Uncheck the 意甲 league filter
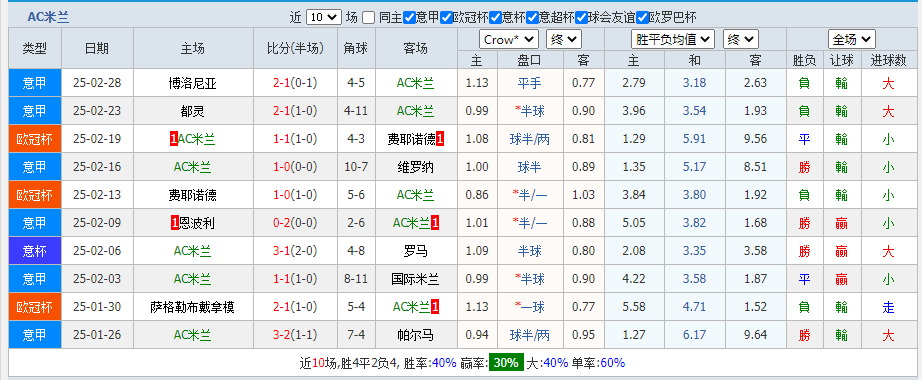This screenshot has height=380, width=922. (410, 18)
